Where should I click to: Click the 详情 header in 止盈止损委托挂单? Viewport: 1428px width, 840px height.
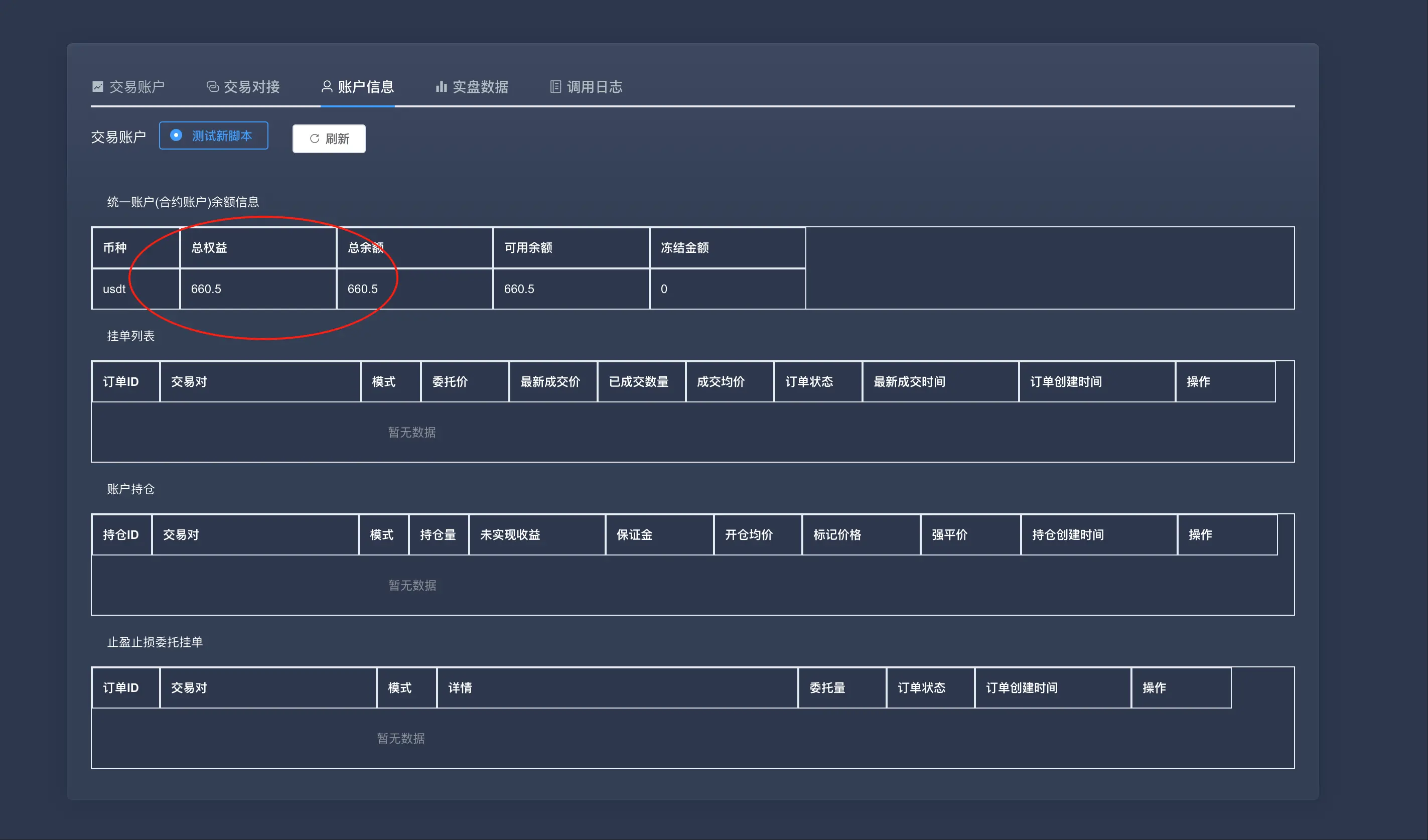[460, 688]
